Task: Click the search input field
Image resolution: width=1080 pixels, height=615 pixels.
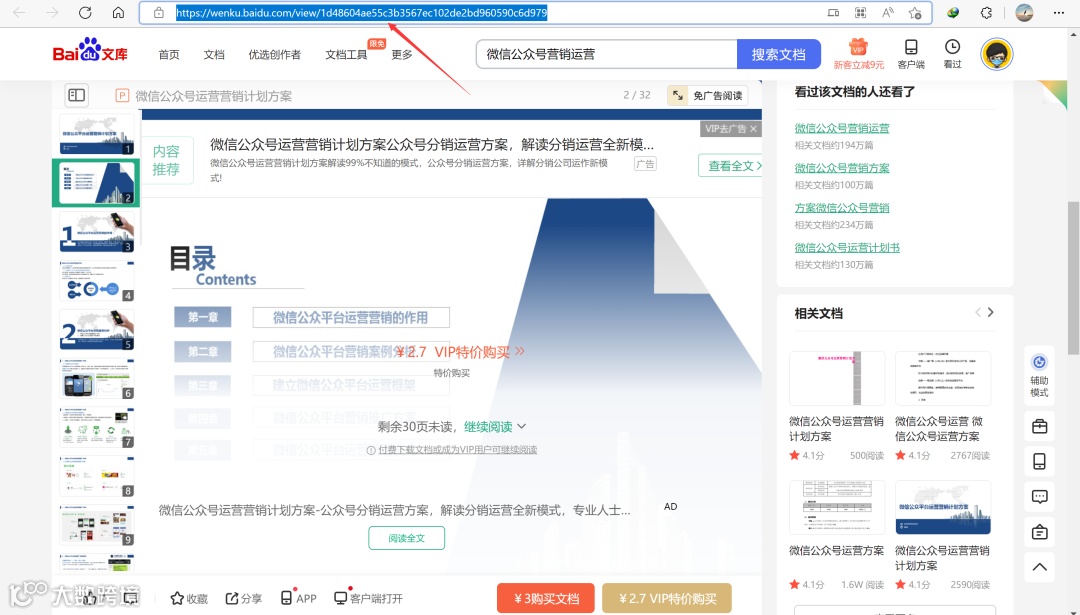Action: [x=606, y=54]
